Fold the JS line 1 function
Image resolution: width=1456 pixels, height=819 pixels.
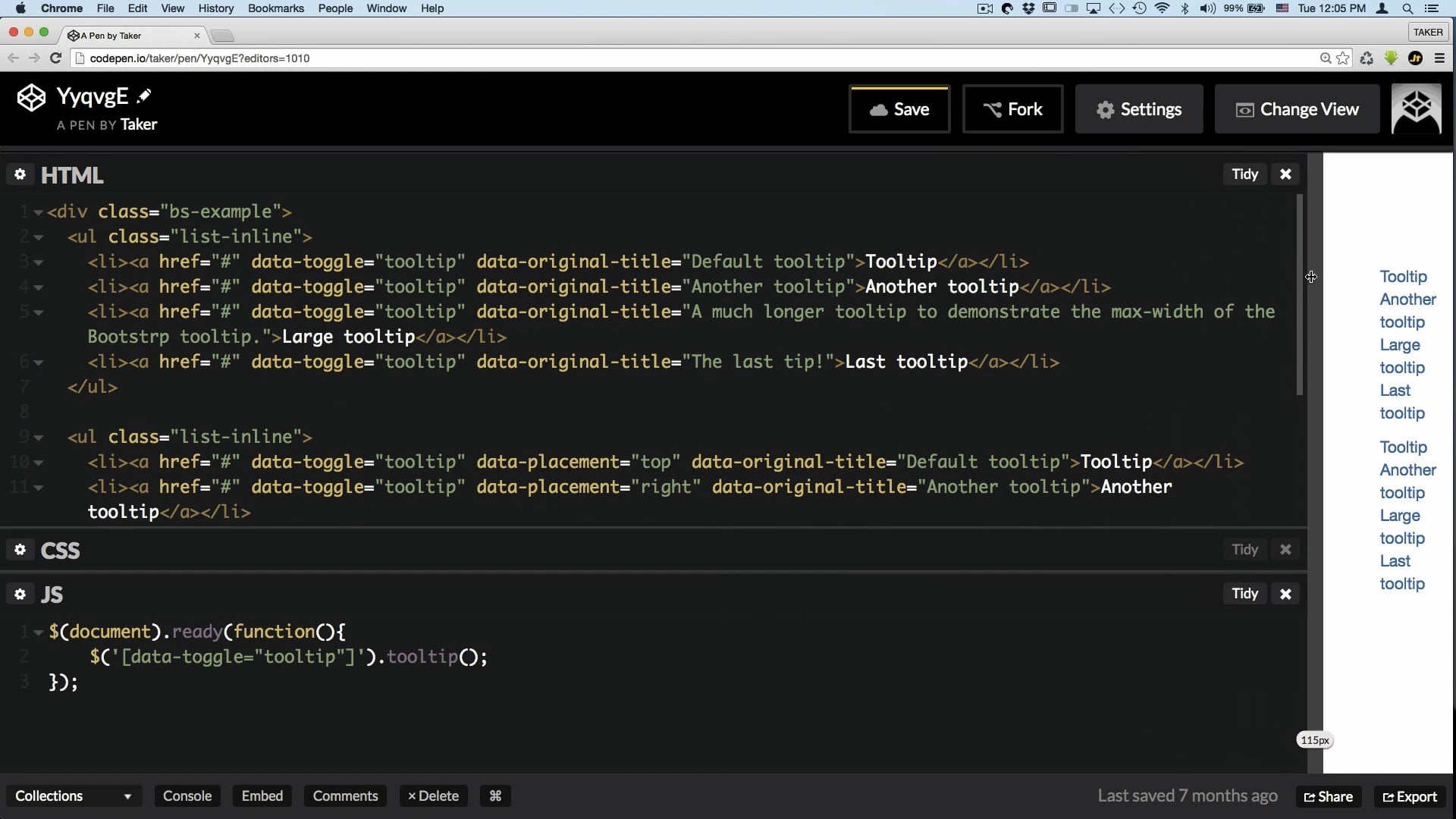pyautogui.click(x=38, y=632)
